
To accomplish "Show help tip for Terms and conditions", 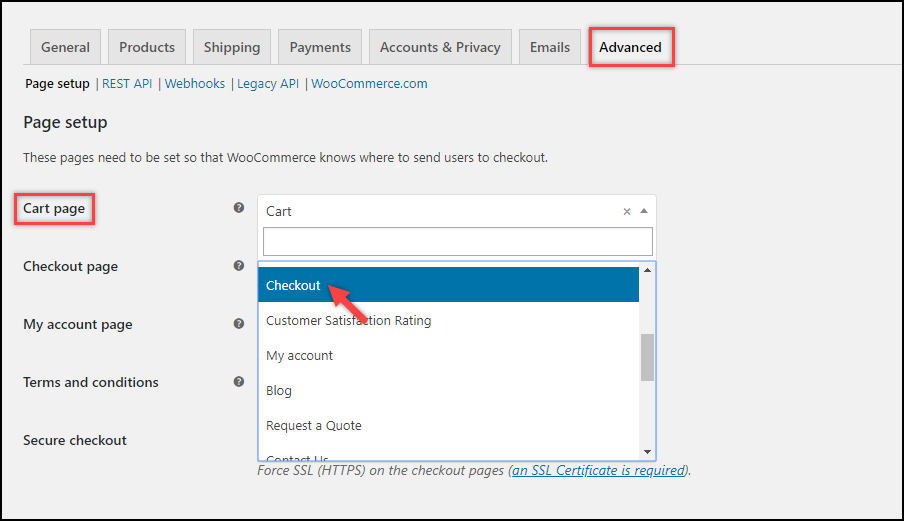I will pyautogui.click(x=239, y=382).
